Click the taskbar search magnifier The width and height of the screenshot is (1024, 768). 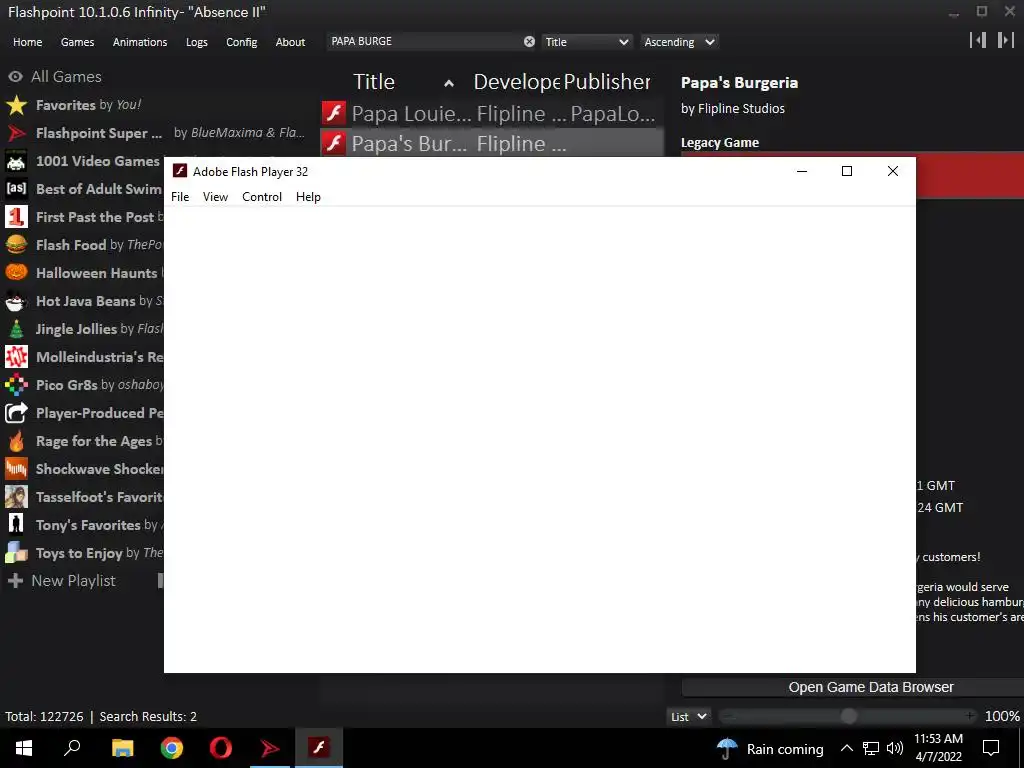pos(72,748)
